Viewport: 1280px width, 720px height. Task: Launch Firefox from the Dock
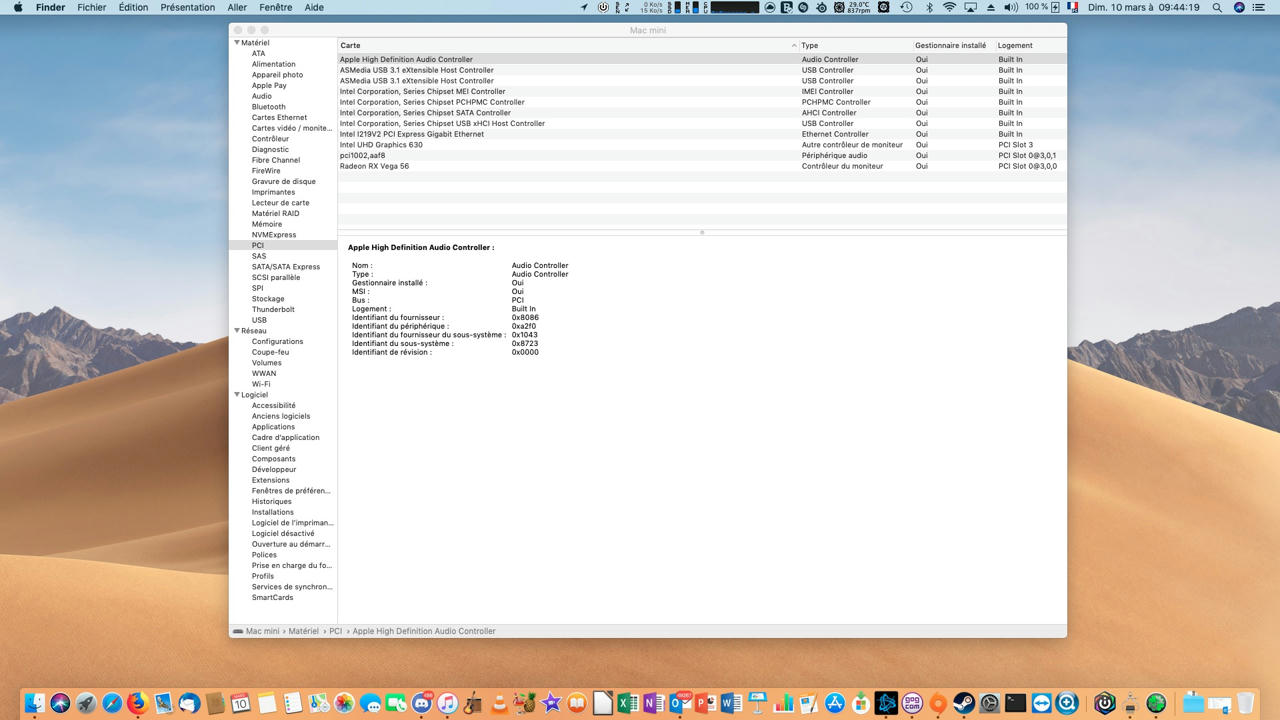(138, 703)
